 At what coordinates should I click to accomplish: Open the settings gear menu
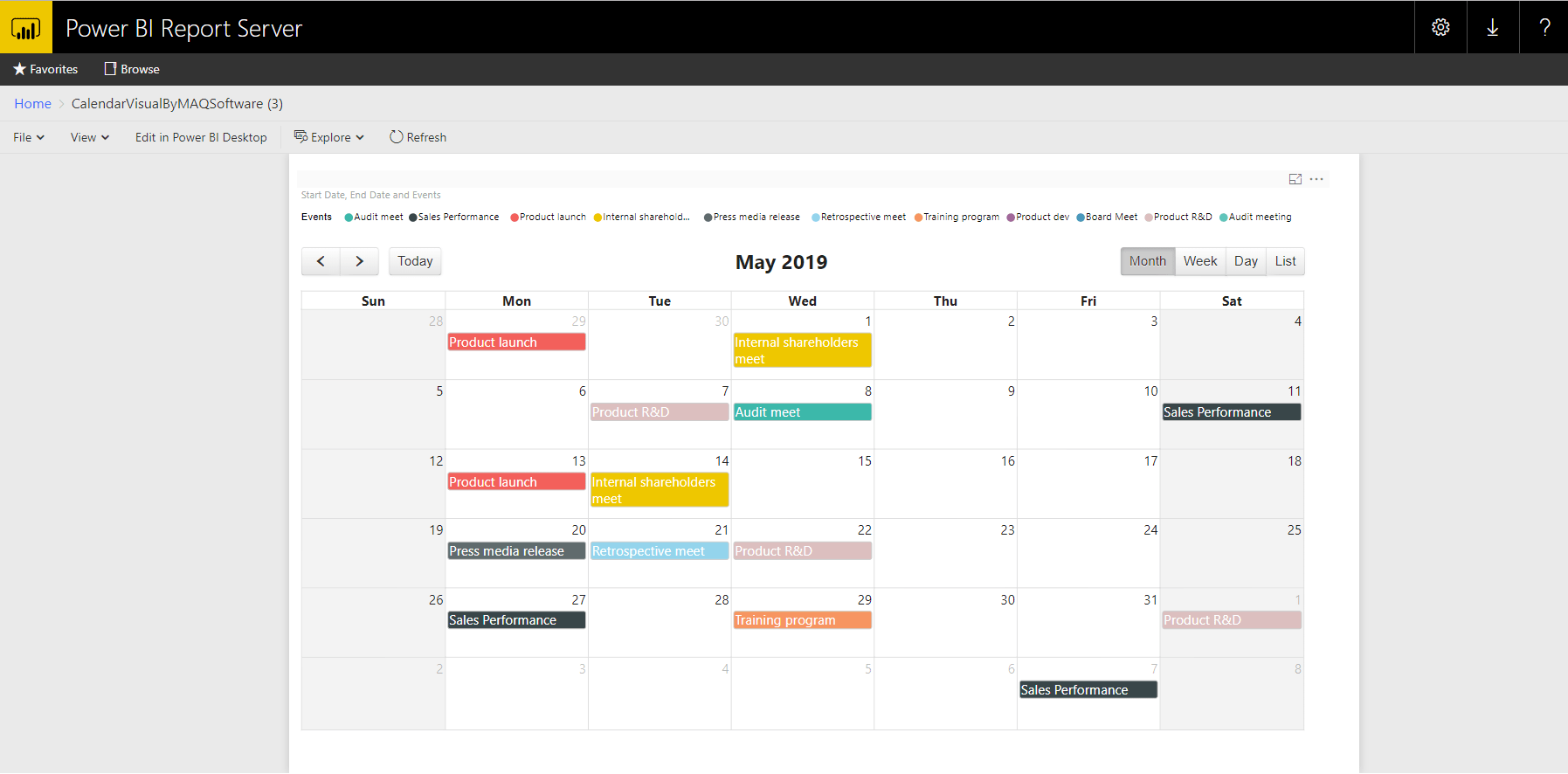pos(1440,27)
